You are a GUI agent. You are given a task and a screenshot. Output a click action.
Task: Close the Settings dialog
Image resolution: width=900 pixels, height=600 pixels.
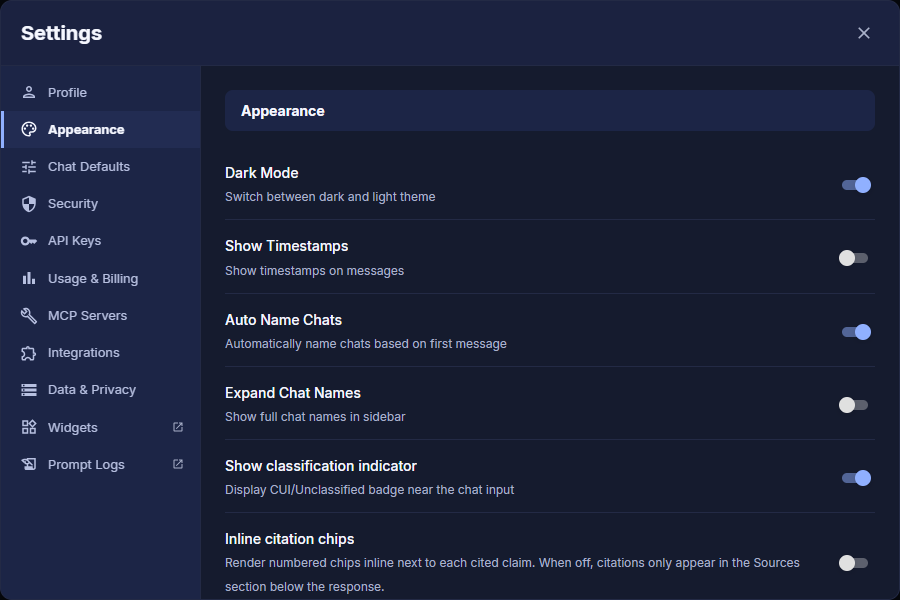(864, 33)
